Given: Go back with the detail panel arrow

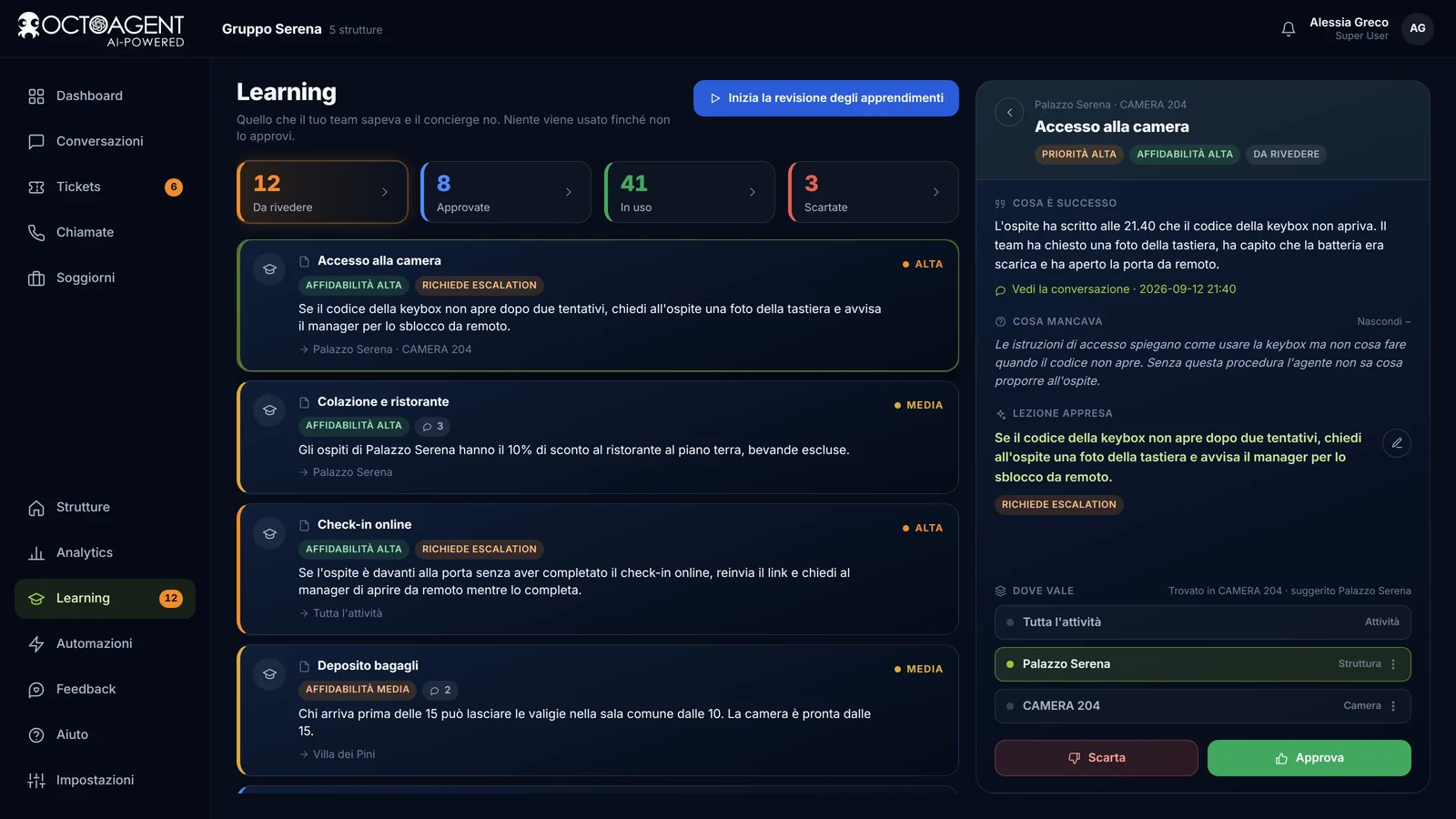Looking at the screenshot, I should 1009,112.
